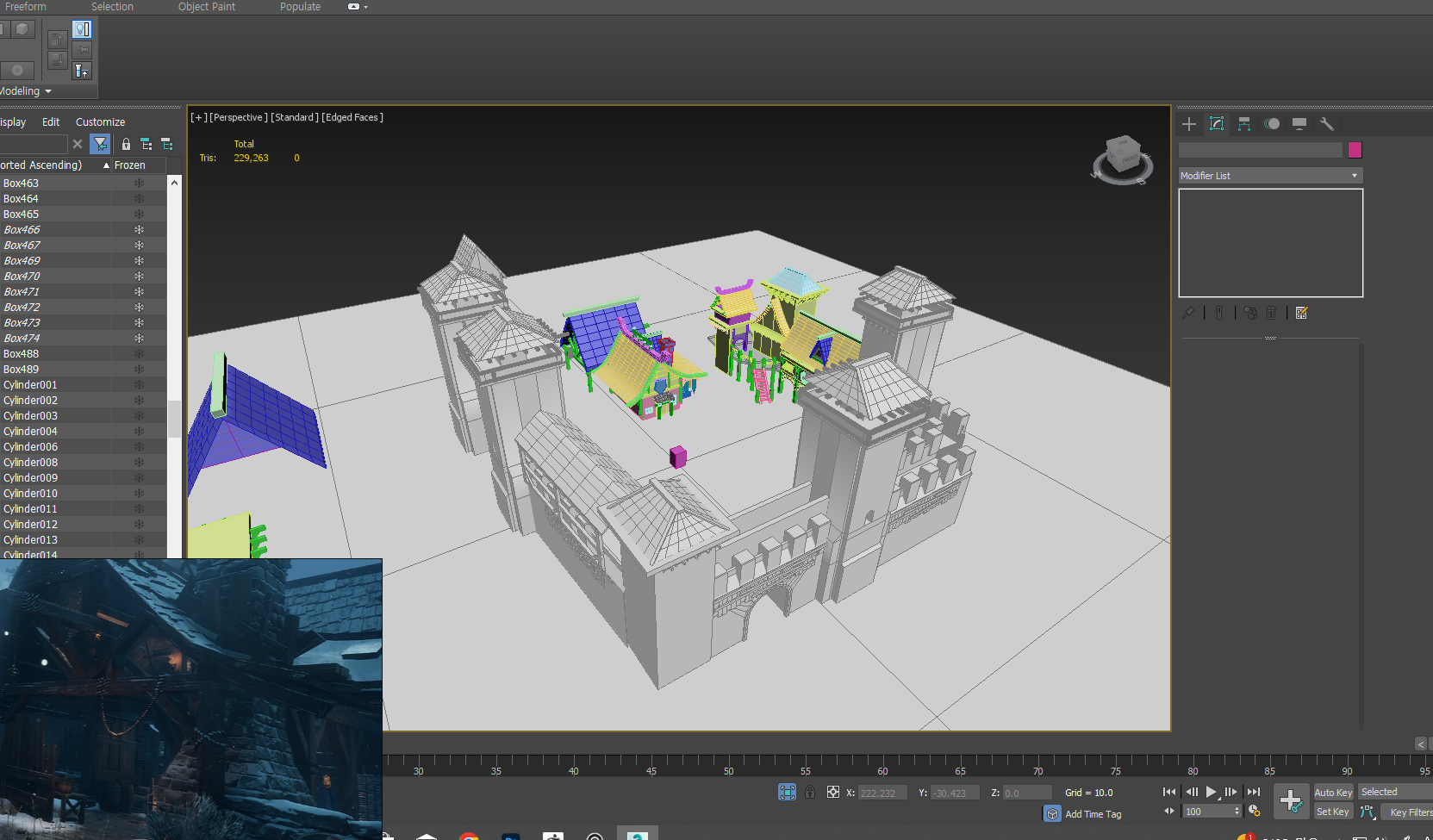This screenshot has width=1433, height=840.
Task: Open the Modifier List dropdown
Action: [1270, 176]
